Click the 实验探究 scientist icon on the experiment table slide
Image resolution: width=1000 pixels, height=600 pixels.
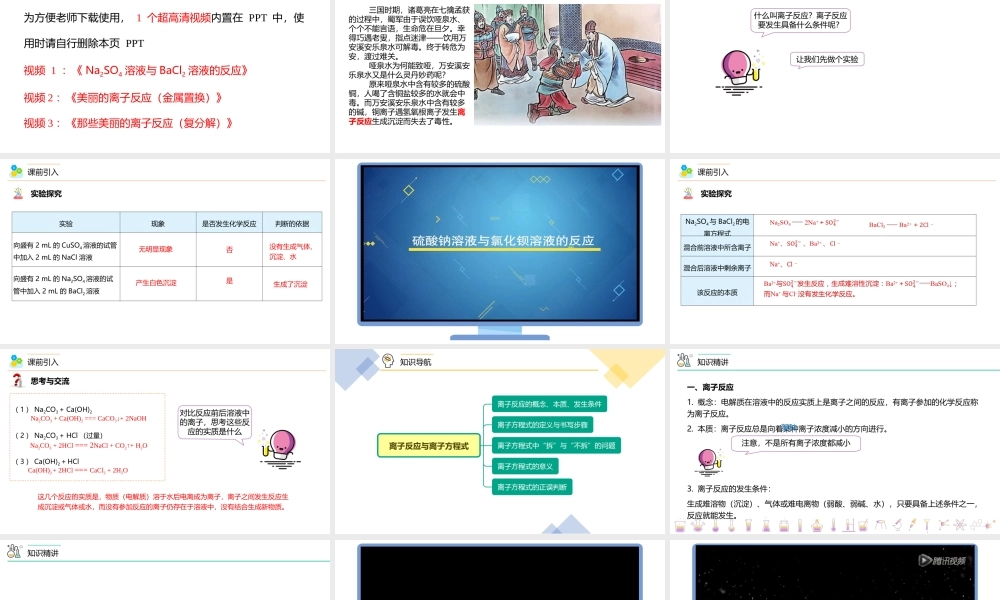click(x=18, y=193)
